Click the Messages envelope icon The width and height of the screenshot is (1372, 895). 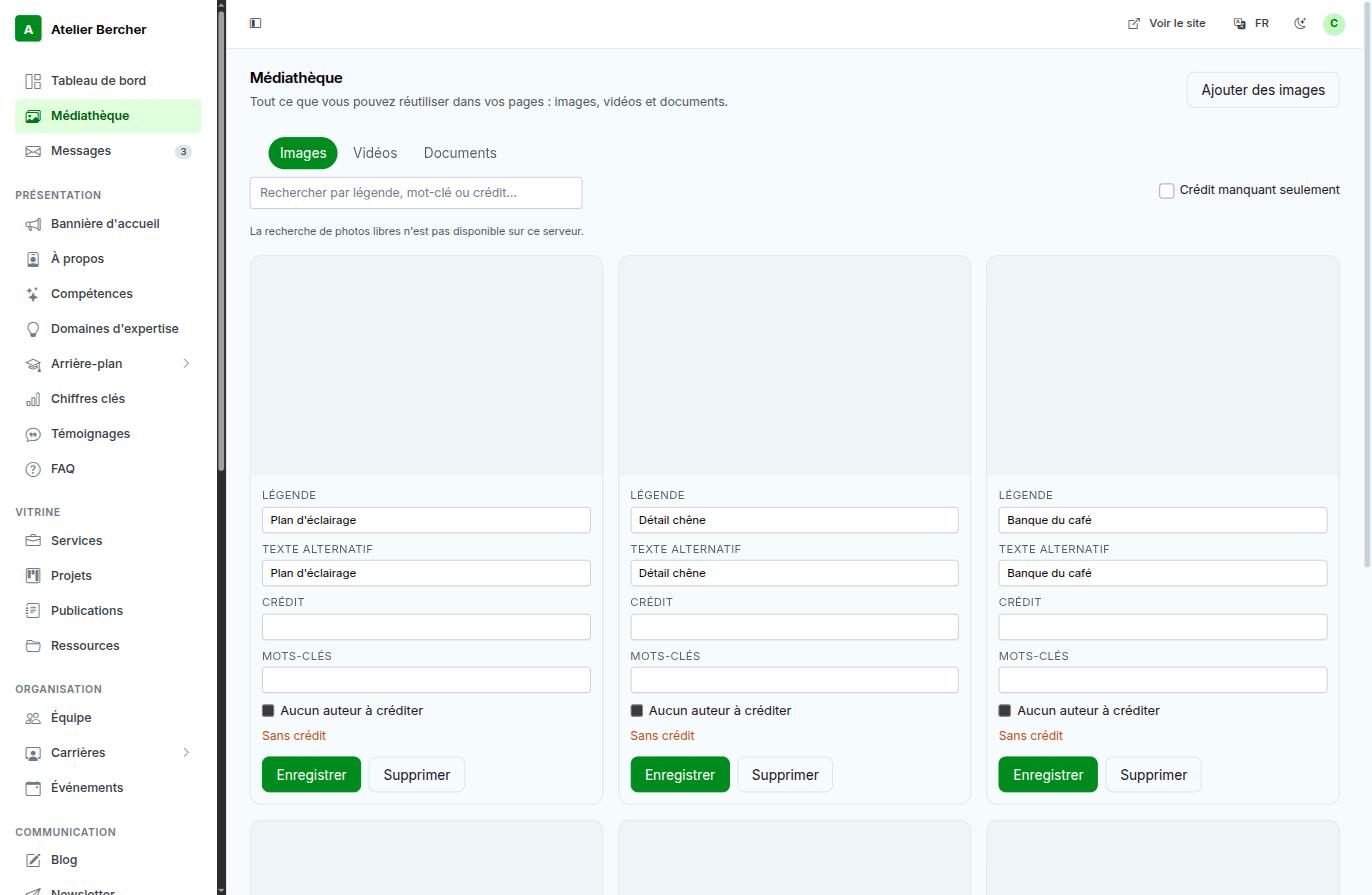pos(33,151)
